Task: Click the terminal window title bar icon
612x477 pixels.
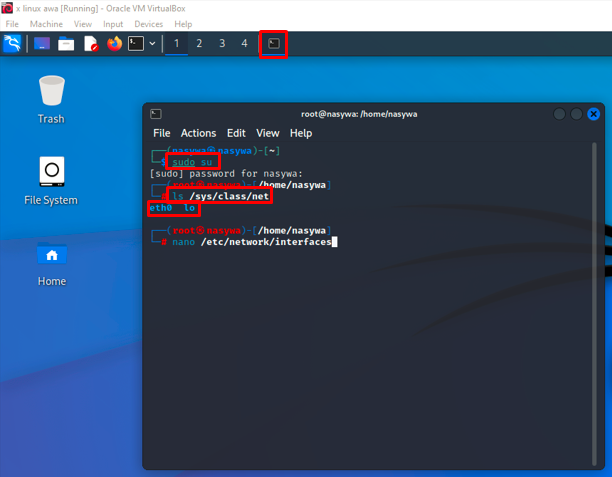Action: tap(156, 114)
